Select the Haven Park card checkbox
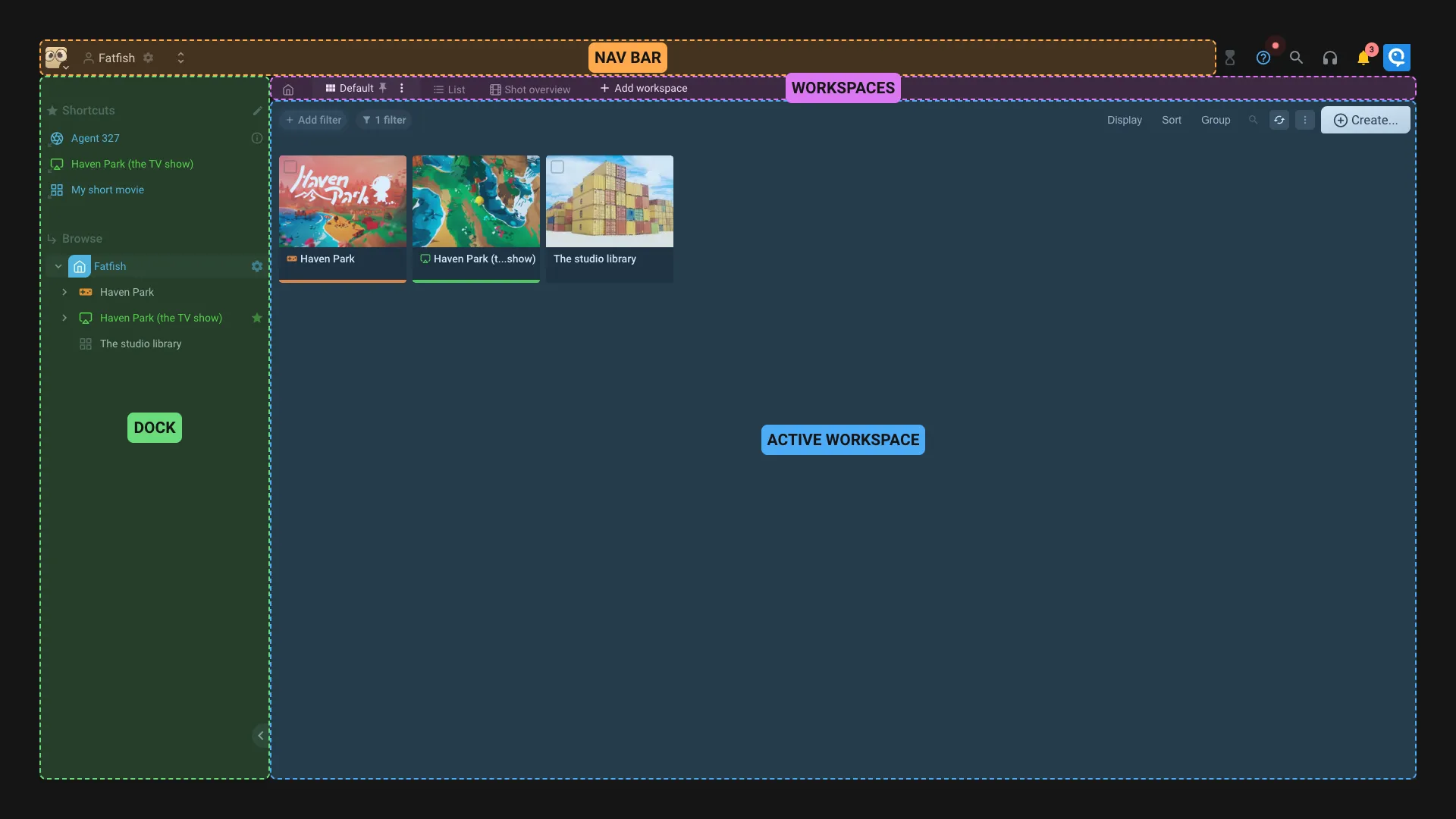 pos(290,167)
